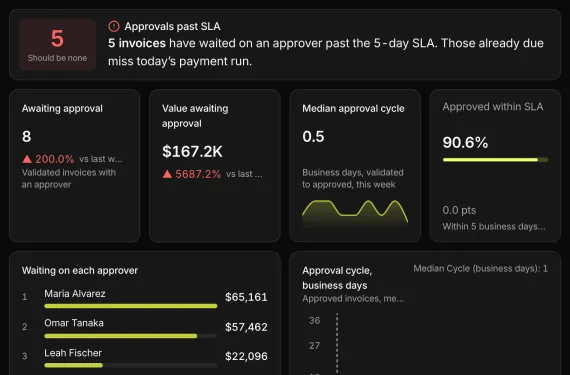This screenshot has height=375, width=570.
Task: Click the '0.0 pts' label
Action: [459, 210]
